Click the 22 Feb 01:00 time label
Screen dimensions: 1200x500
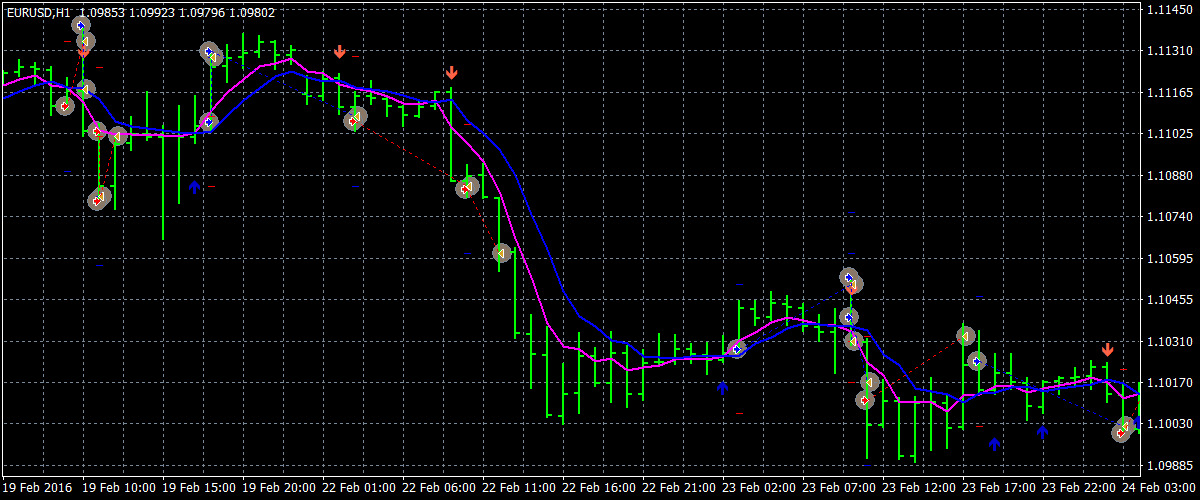[x=359, y=488]
